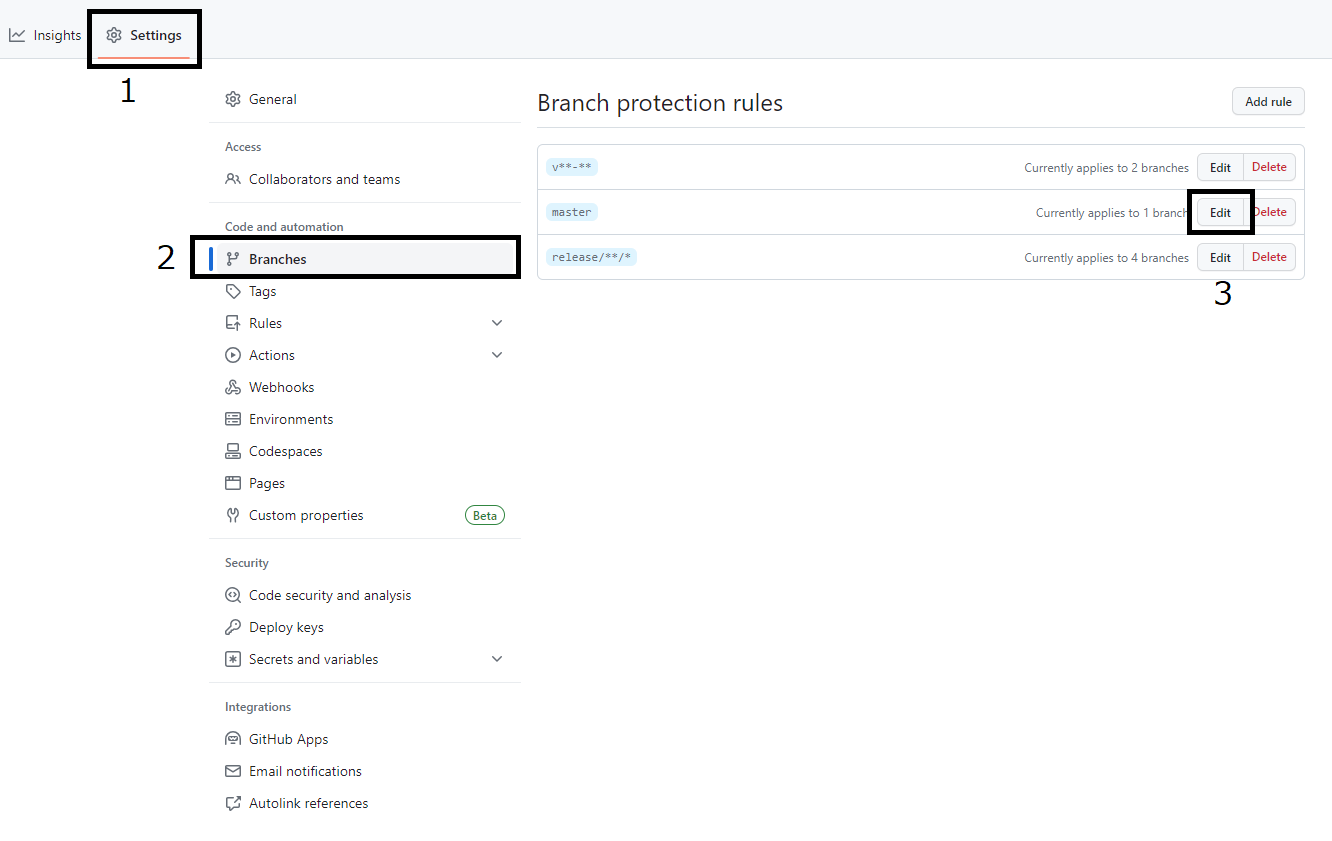Click the Add rule button

click(1268, 101)
